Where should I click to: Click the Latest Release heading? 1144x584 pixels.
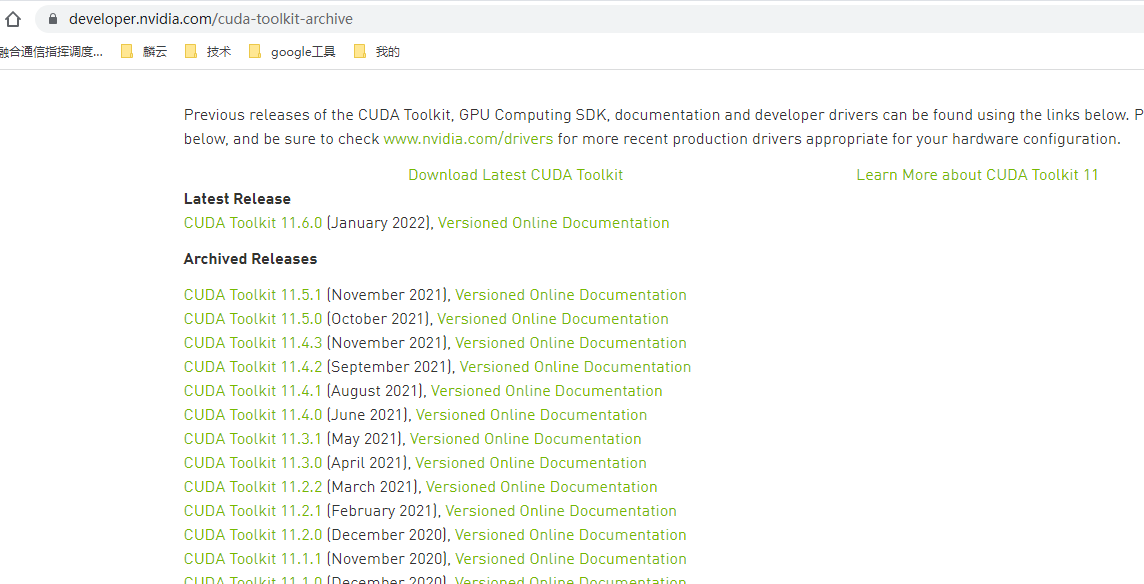click(x=237, y=199)
